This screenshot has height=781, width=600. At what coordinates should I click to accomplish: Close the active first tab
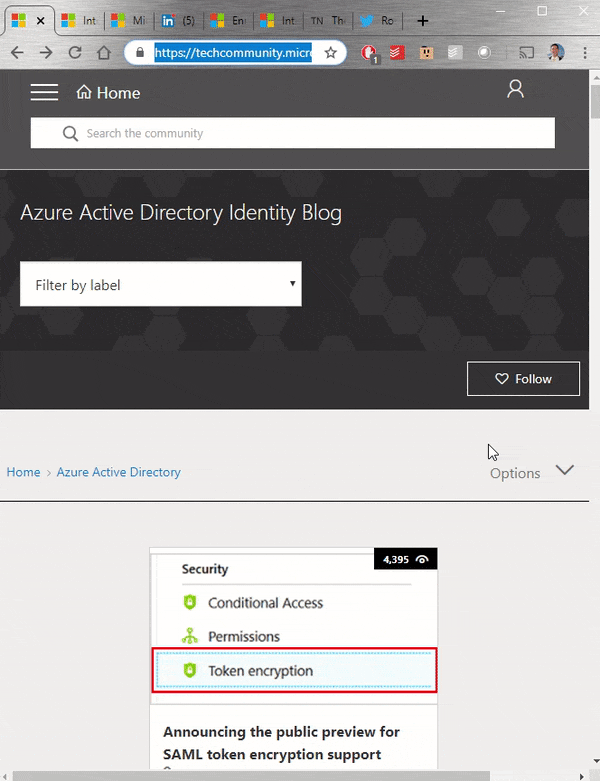click(x=41, y=21)
